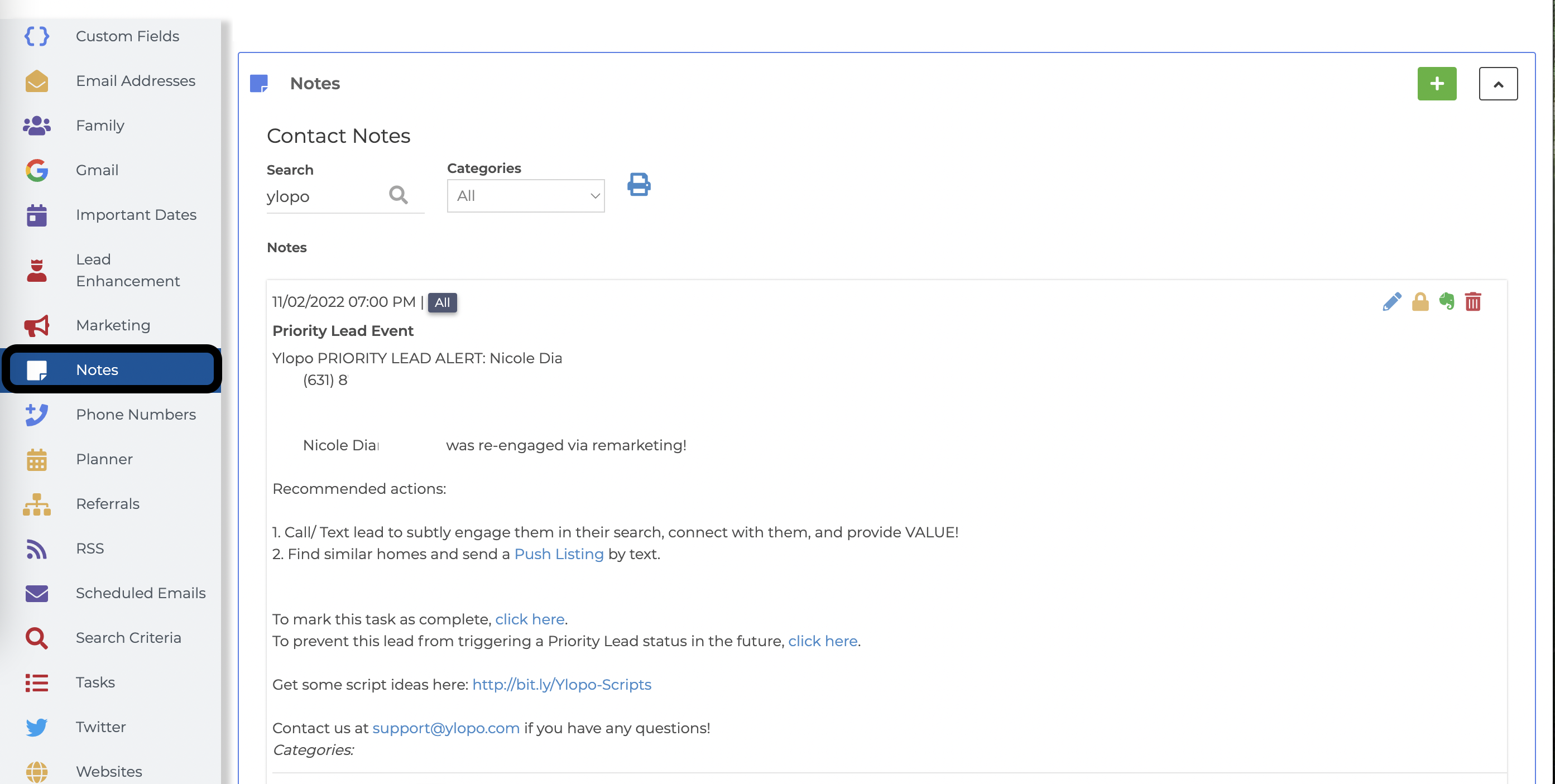Click the green Evernote elephant icon

pos(1446,301)
